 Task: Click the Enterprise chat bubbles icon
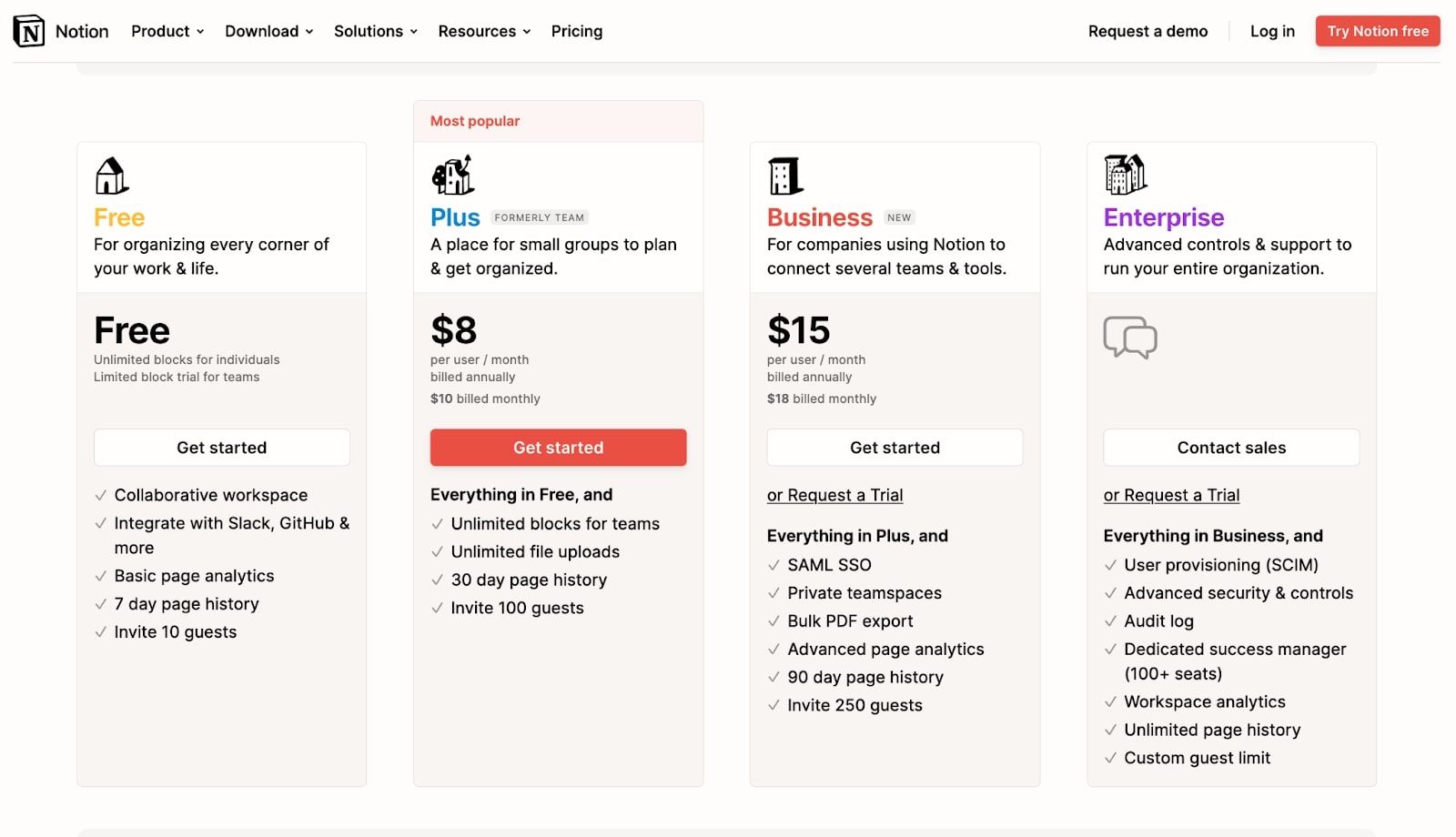(x=1129, y=338)
